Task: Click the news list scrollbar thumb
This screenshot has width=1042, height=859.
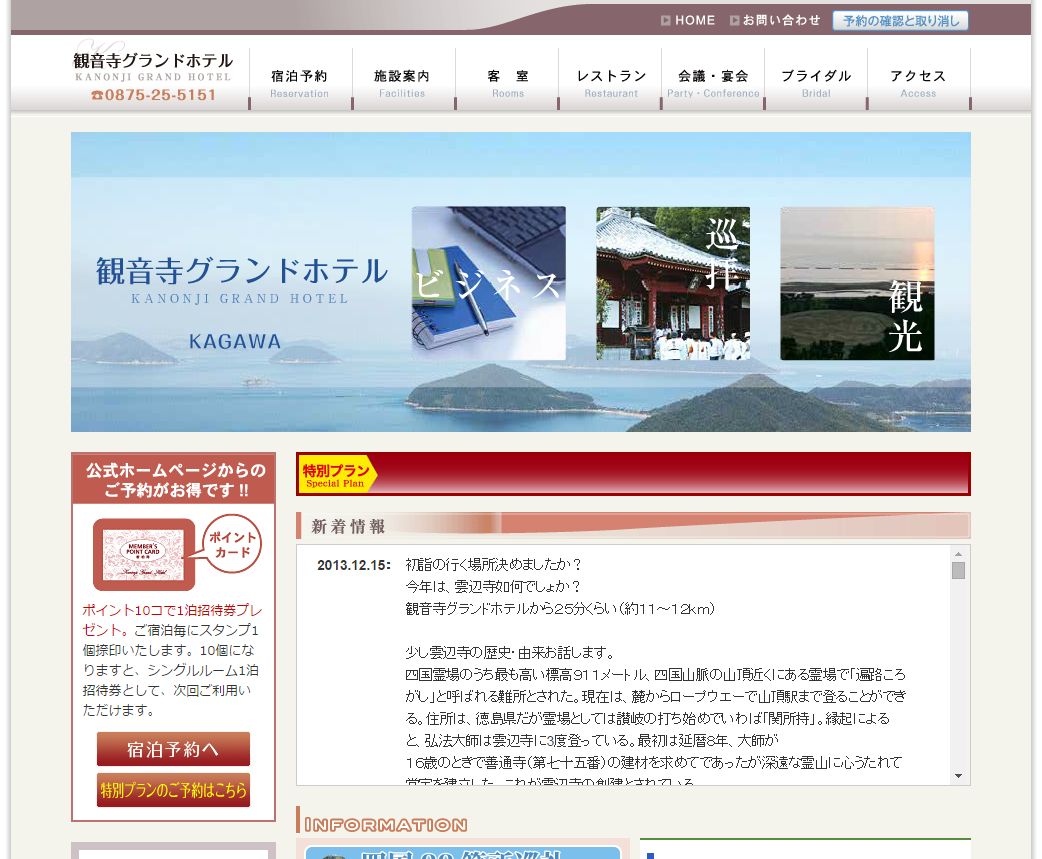Action: [x=958, y=571]
